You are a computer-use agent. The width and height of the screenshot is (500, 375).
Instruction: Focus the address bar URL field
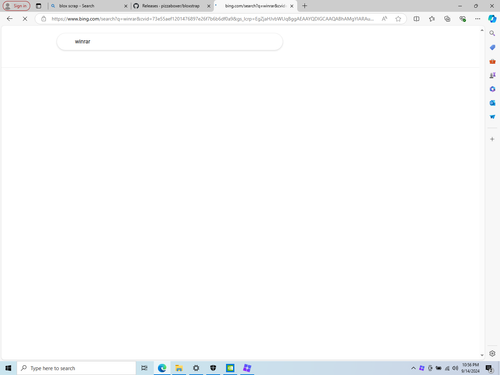tap(213, 19)
